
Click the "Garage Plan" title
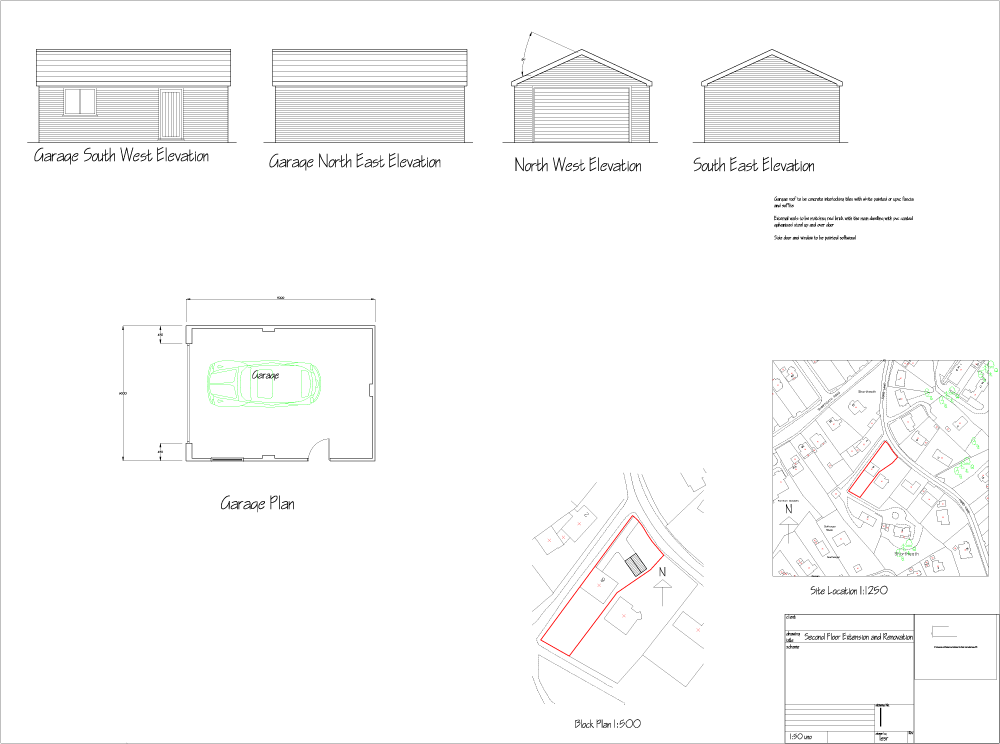point(258,504)
